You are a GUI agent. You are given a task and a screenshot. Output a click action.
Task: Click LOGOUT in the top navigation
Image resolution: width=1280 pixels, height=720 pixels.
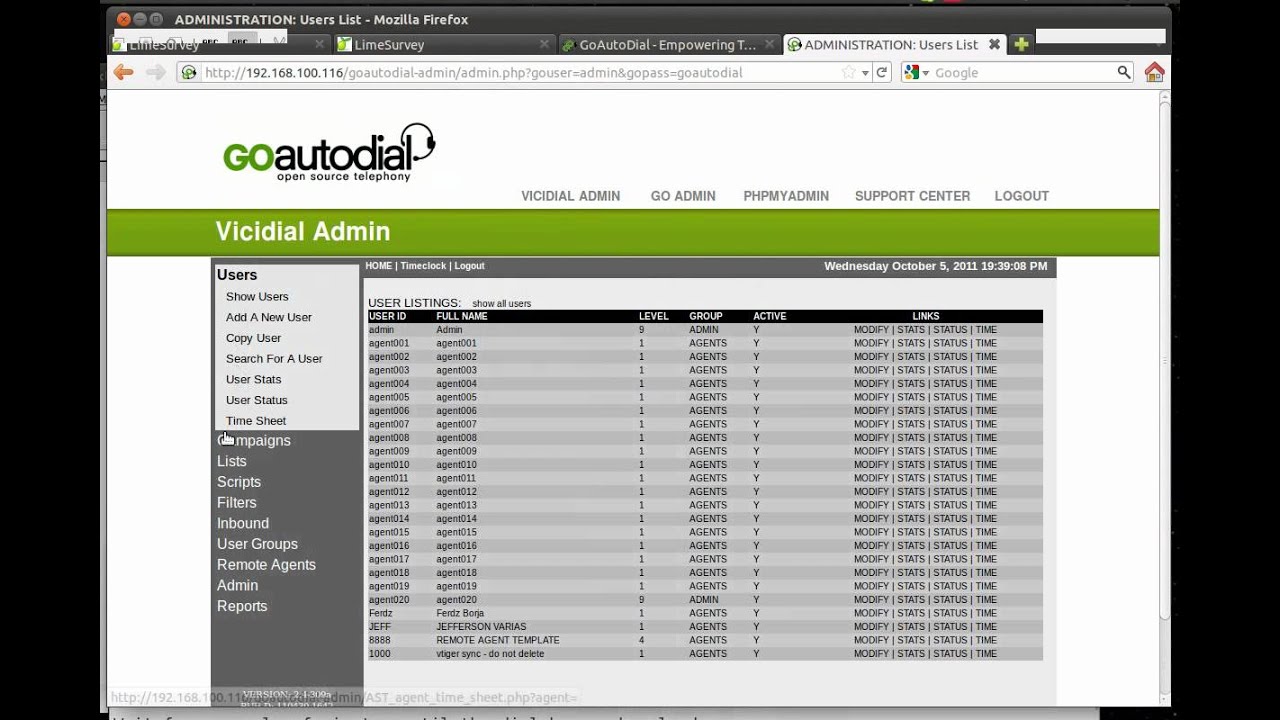[1021, 196]
